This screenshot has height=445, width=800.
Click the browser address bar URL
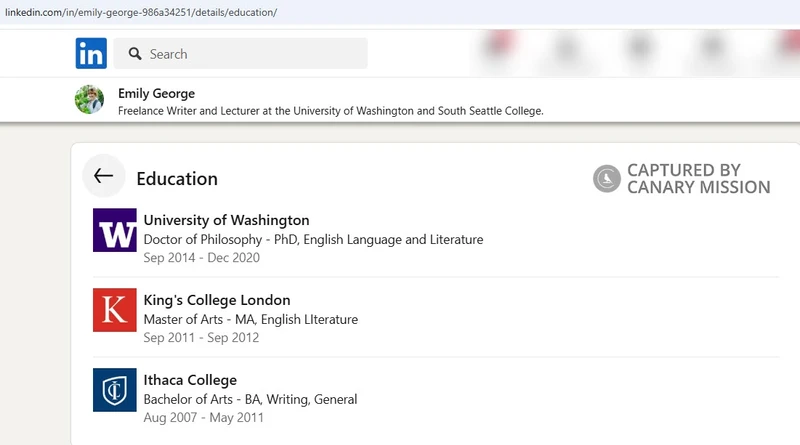[141, 12]
